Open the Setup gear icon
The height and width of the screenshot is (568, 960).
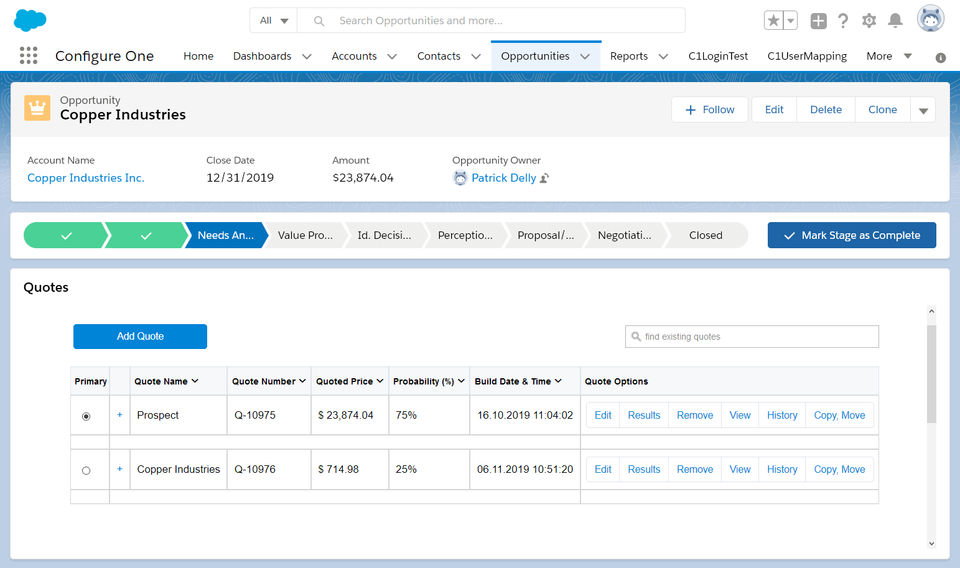[869, 21]
